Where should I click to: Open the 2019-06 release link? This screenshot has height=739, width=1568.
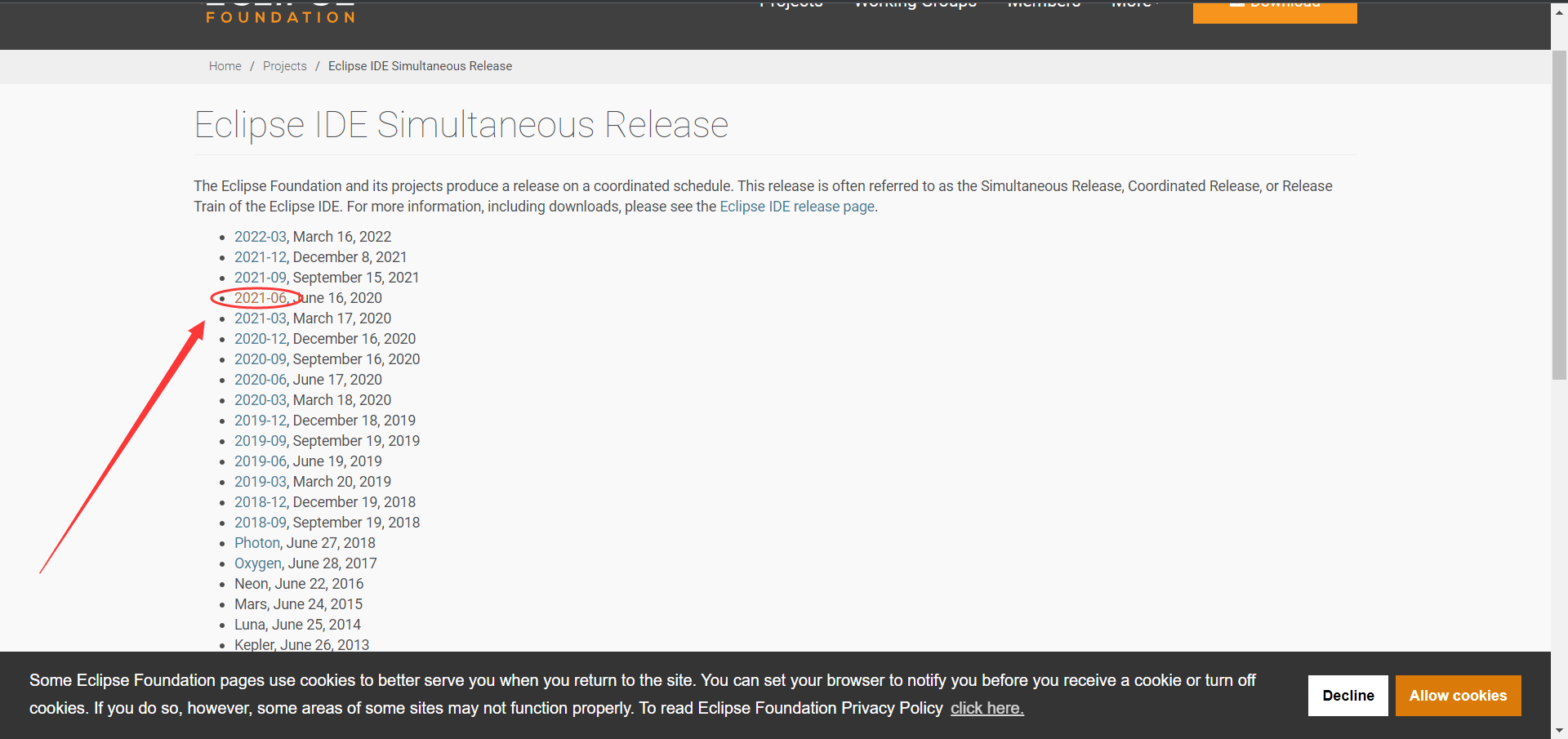tap(261, 461)
